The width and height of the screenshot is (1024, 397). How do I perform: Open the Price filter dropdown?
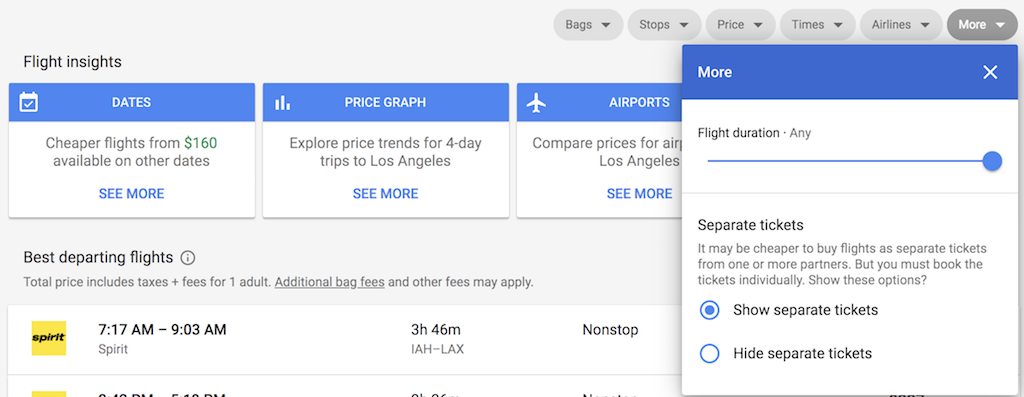pyautogui.click(x=740, y=25)
